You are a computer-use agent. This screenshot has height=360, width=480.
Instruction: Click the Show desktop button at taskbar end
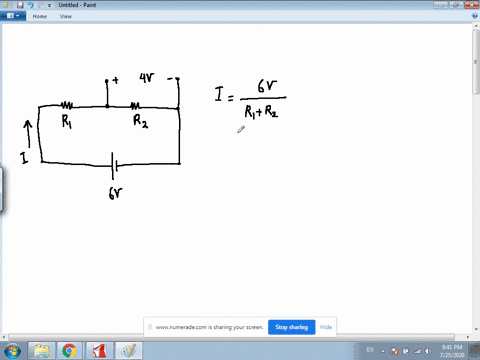click(x=475, y=351)
